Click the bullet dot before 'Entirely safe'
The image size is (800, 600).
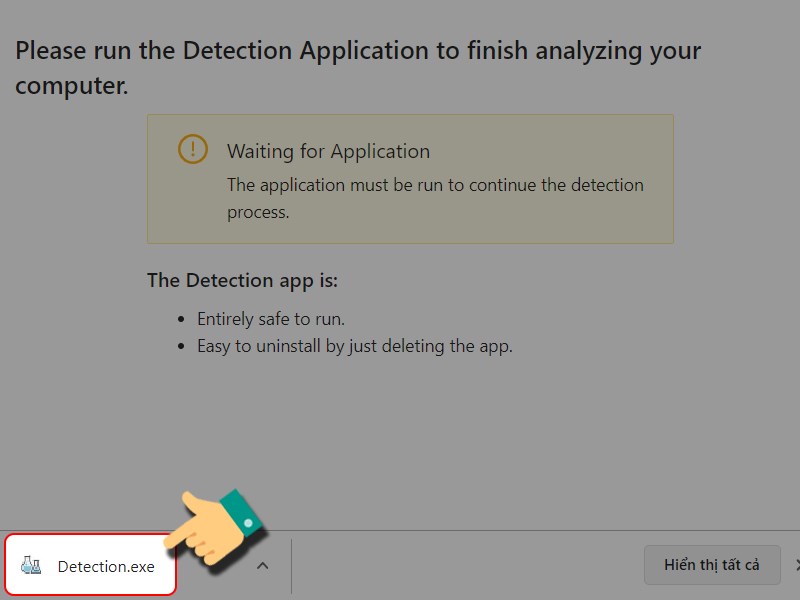181,320
